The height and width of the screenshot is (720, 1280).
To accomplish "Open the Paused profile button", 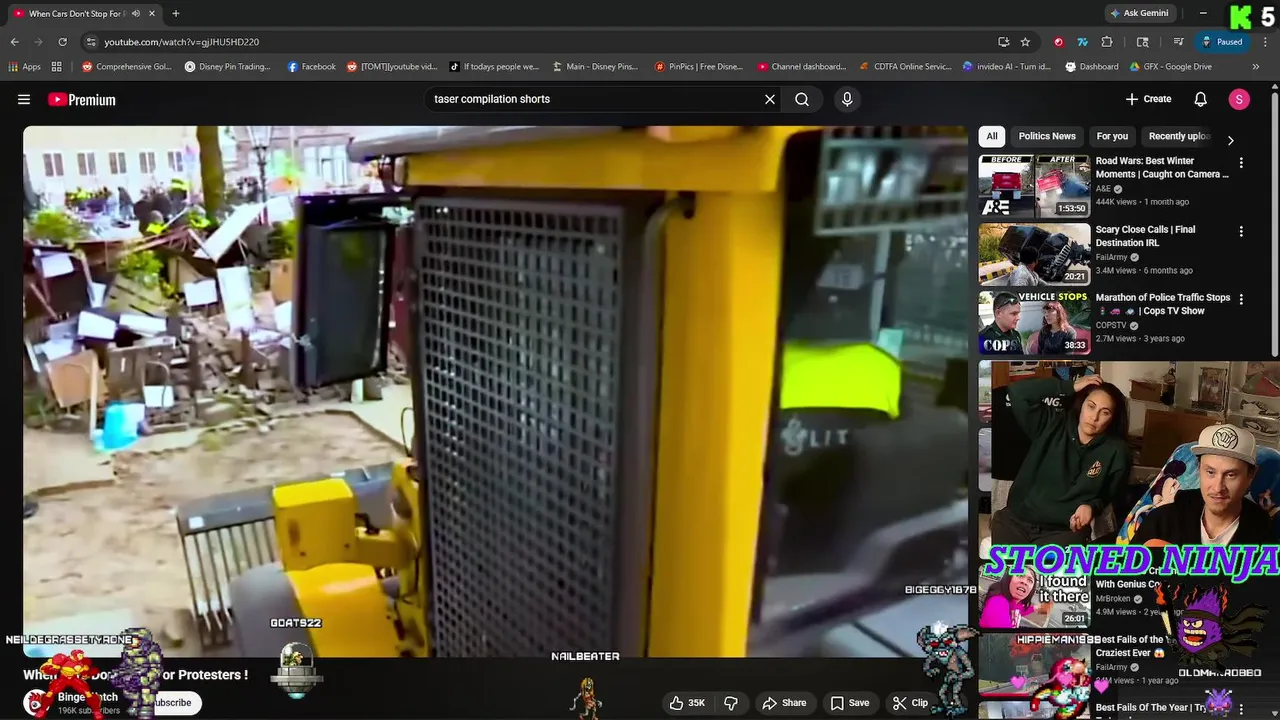I will pyautogui.click(x=1223, y=42).
